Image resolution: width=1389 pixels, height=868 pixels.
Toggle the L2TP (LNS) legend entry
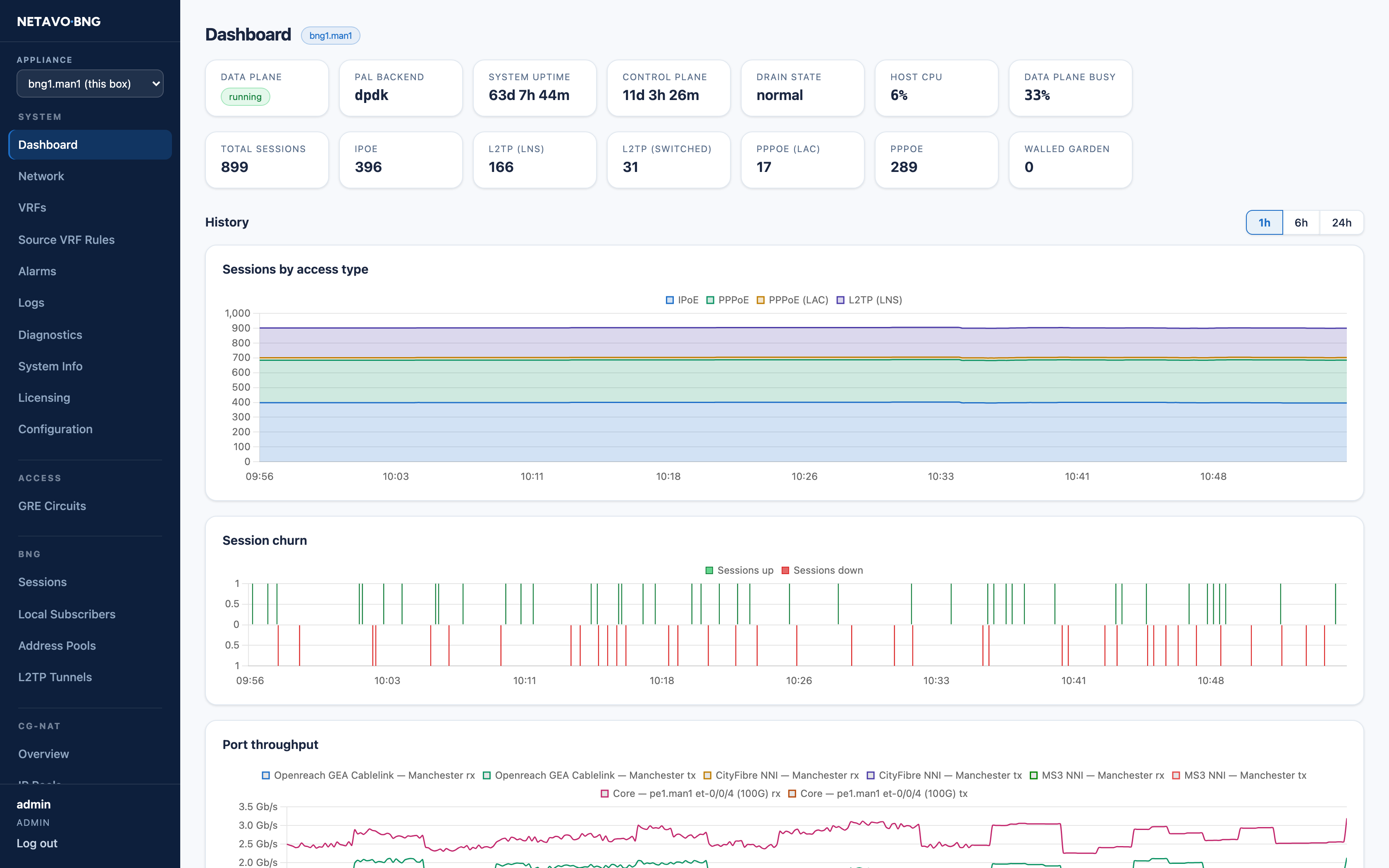(x=869, y=300)
